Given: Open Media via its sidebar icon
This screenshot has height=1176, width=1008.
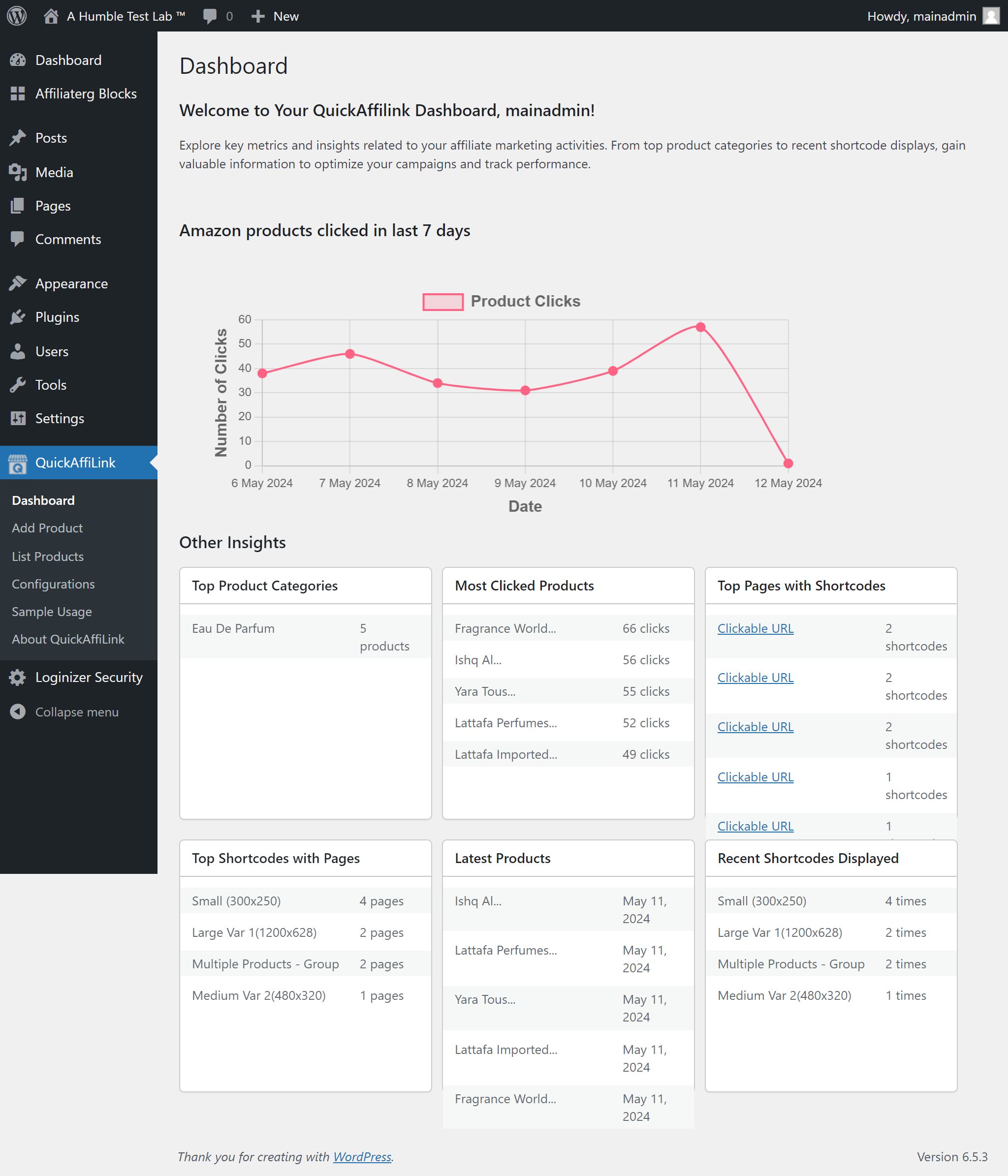Looking at the screenshot, I should [x=18, y=173].
